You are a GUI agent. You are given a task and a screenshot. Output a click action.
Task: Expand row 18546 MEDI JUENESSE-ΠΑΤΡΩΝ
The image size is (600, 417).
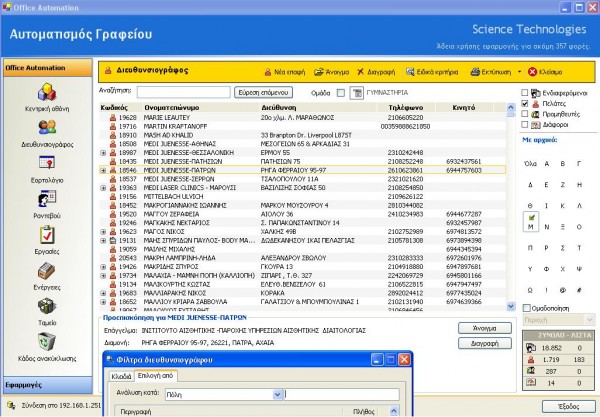click(103, 170)
